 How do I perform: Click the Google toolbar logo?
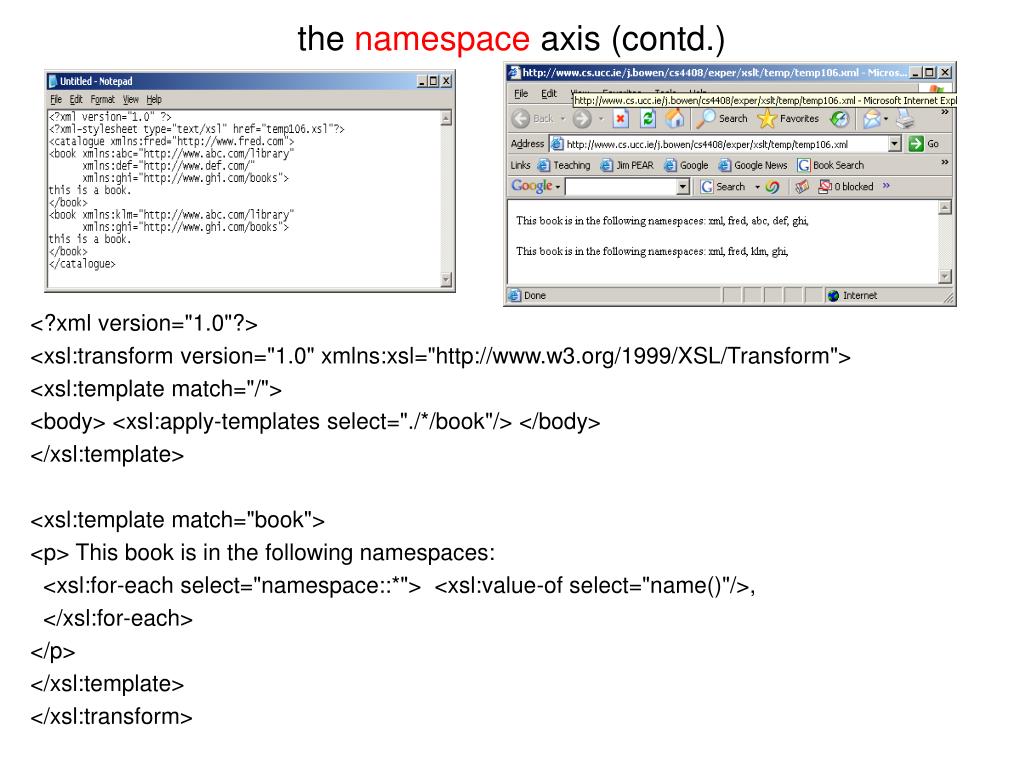pyautogui.click(x=532, y=186)
